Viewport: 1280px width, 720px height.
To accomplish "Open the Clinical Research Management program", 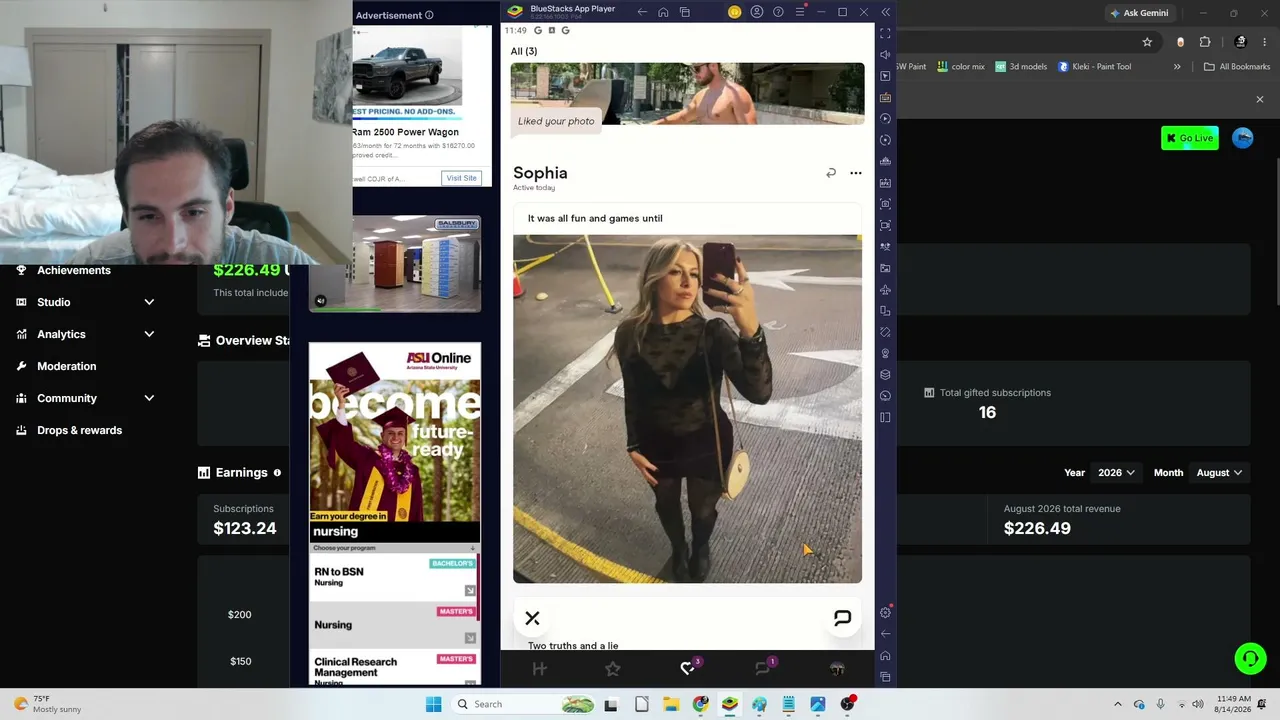I will pos(394,668).
